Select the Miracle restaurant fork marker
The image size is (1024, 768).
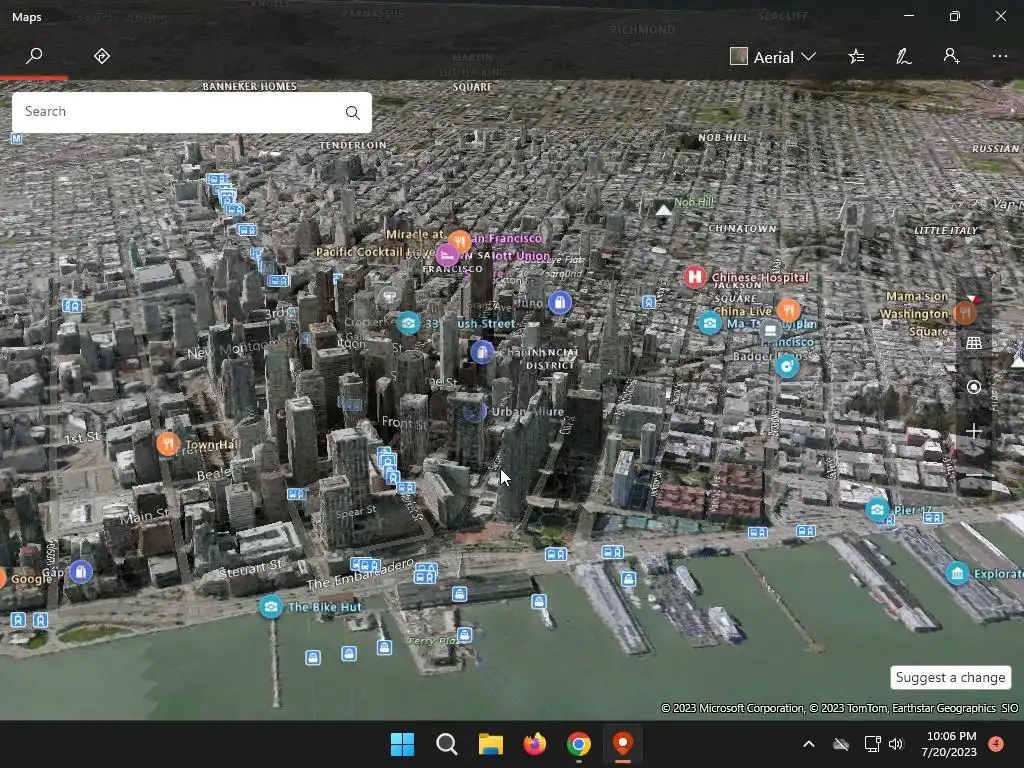coord(460,241)
